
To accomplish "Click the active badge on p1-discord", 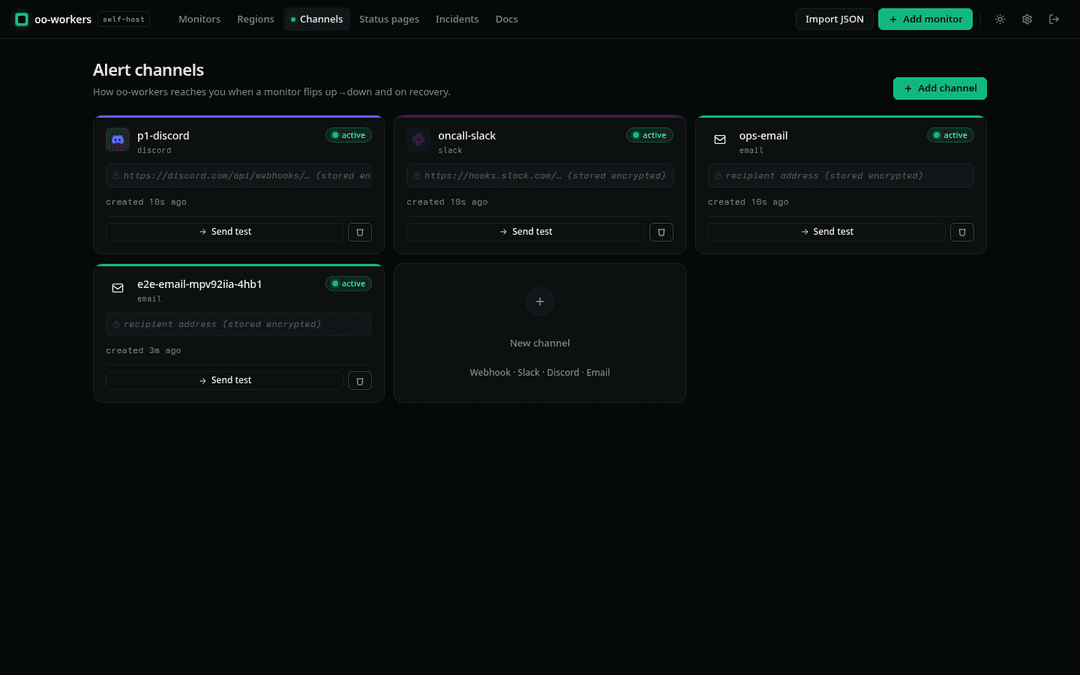I will [349, 135].
